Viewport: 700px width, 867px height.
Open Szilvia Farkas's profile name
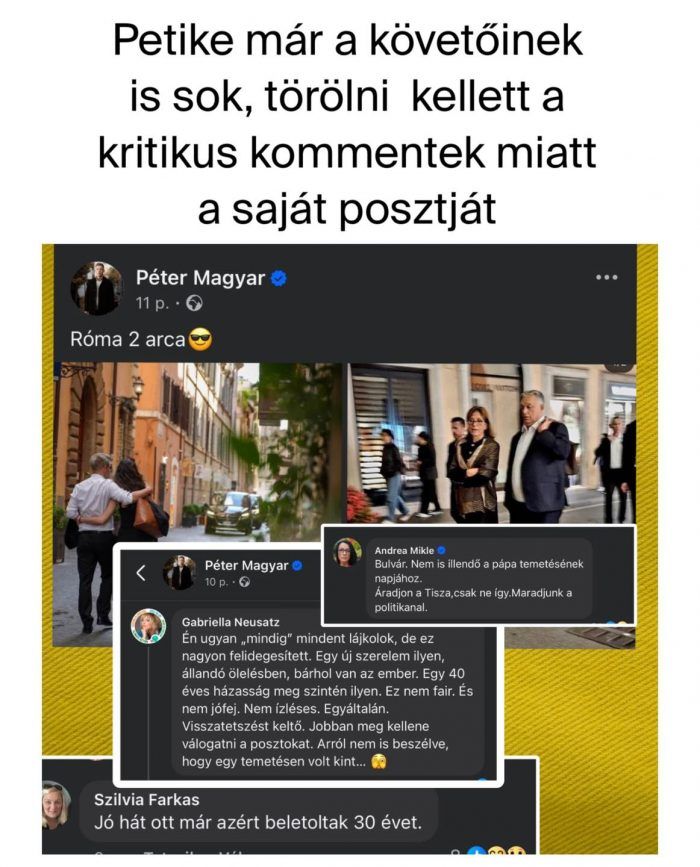tap(147, 800)
